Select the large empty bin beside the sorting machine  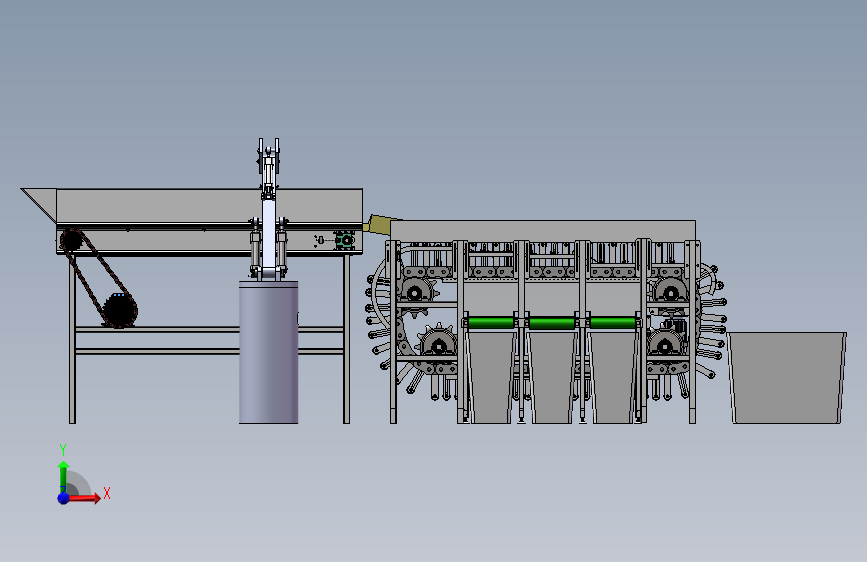[x=786, y=378]
